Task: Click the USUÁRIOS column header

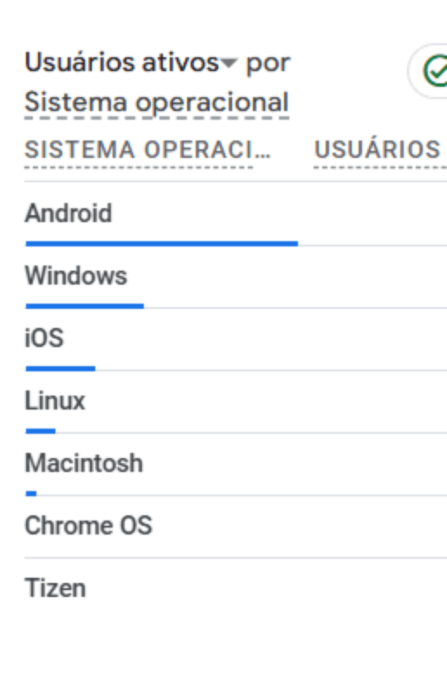Action: [x=379, y=150]
